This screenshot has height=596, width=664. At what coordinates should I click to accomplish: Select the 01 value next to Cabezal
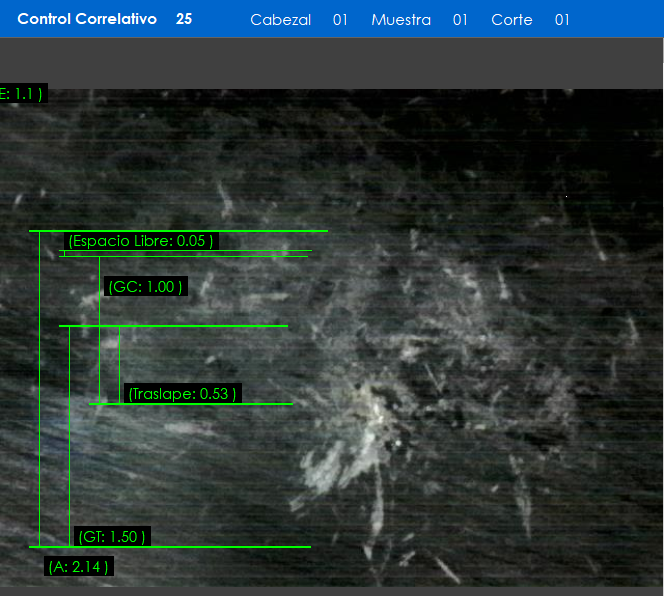[340, 20]
